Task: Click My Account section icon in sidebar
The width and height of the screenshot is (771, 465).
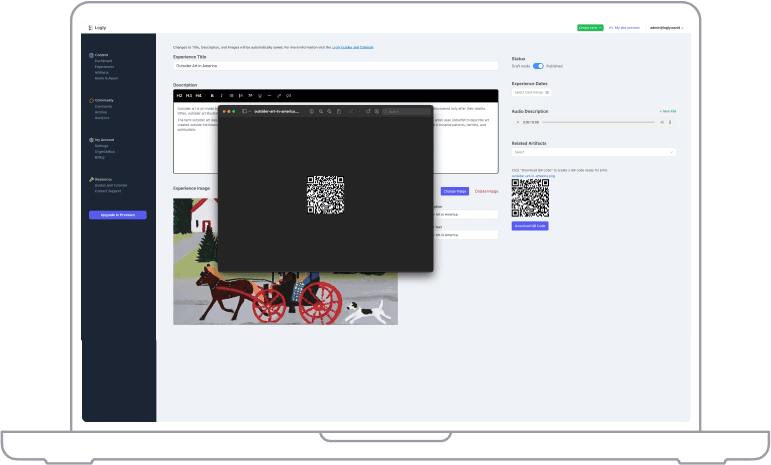Action: pyautogui.click(x=91, y=140)
